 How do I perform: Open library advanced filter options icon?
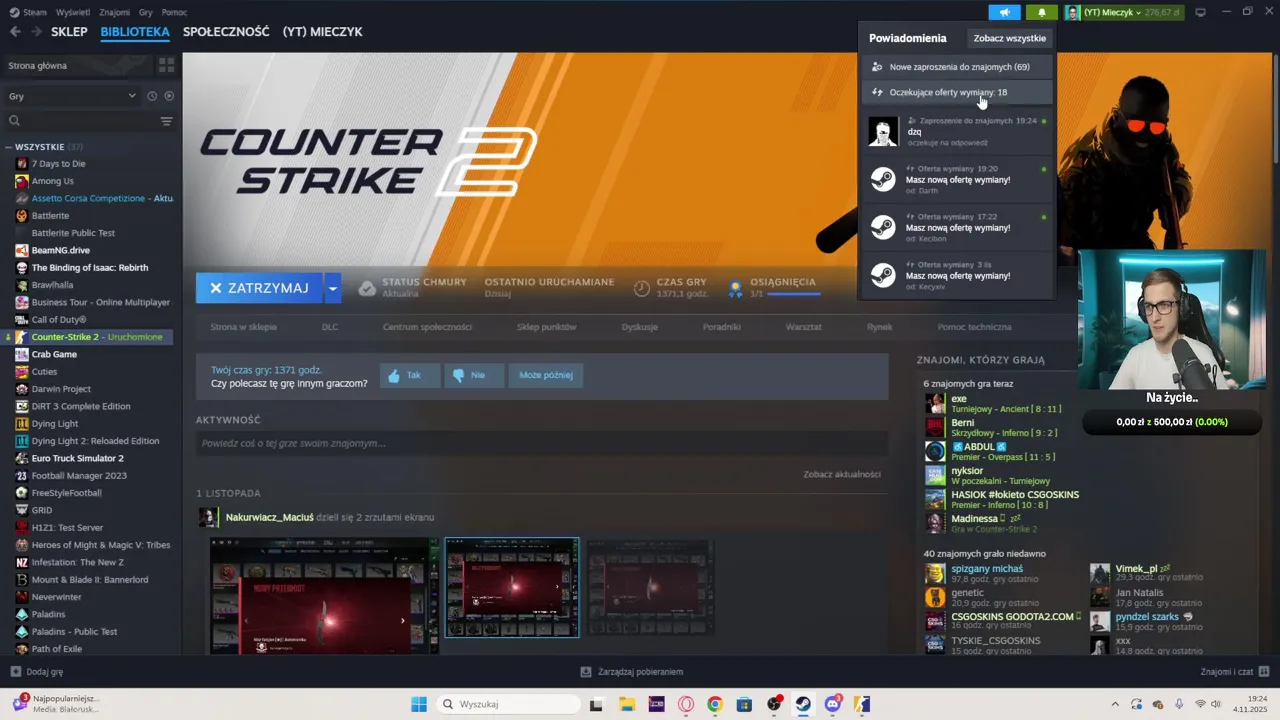(x=166, y=121)
